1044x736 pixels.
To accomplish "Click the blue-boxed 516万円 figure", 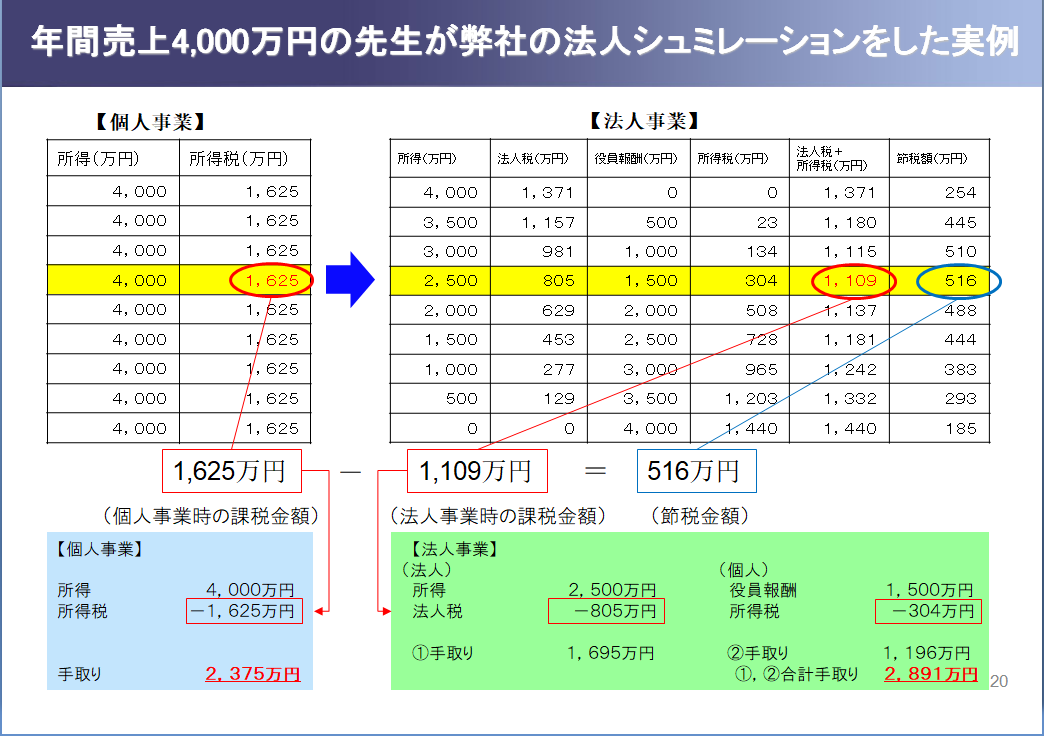I will coord(696,471).
